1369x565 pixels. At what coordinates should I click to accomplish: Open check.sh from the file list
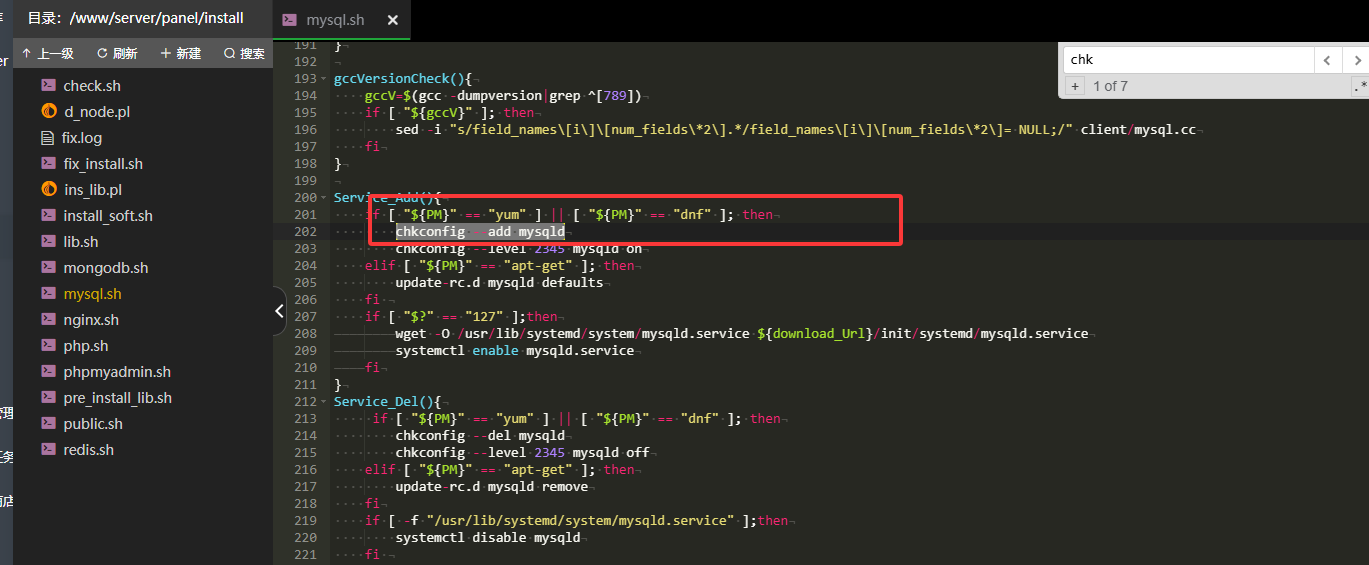(x=91, y=86)
